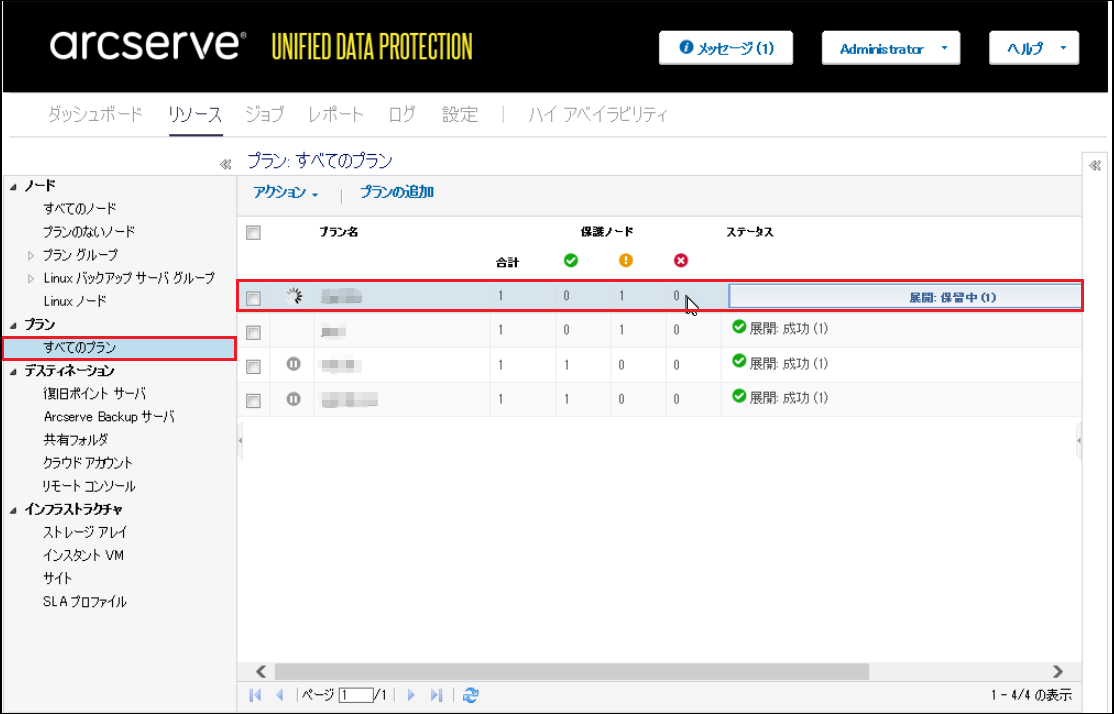Switch to the ログ tab
The image size is (1114, 714).
click(402, 114)
